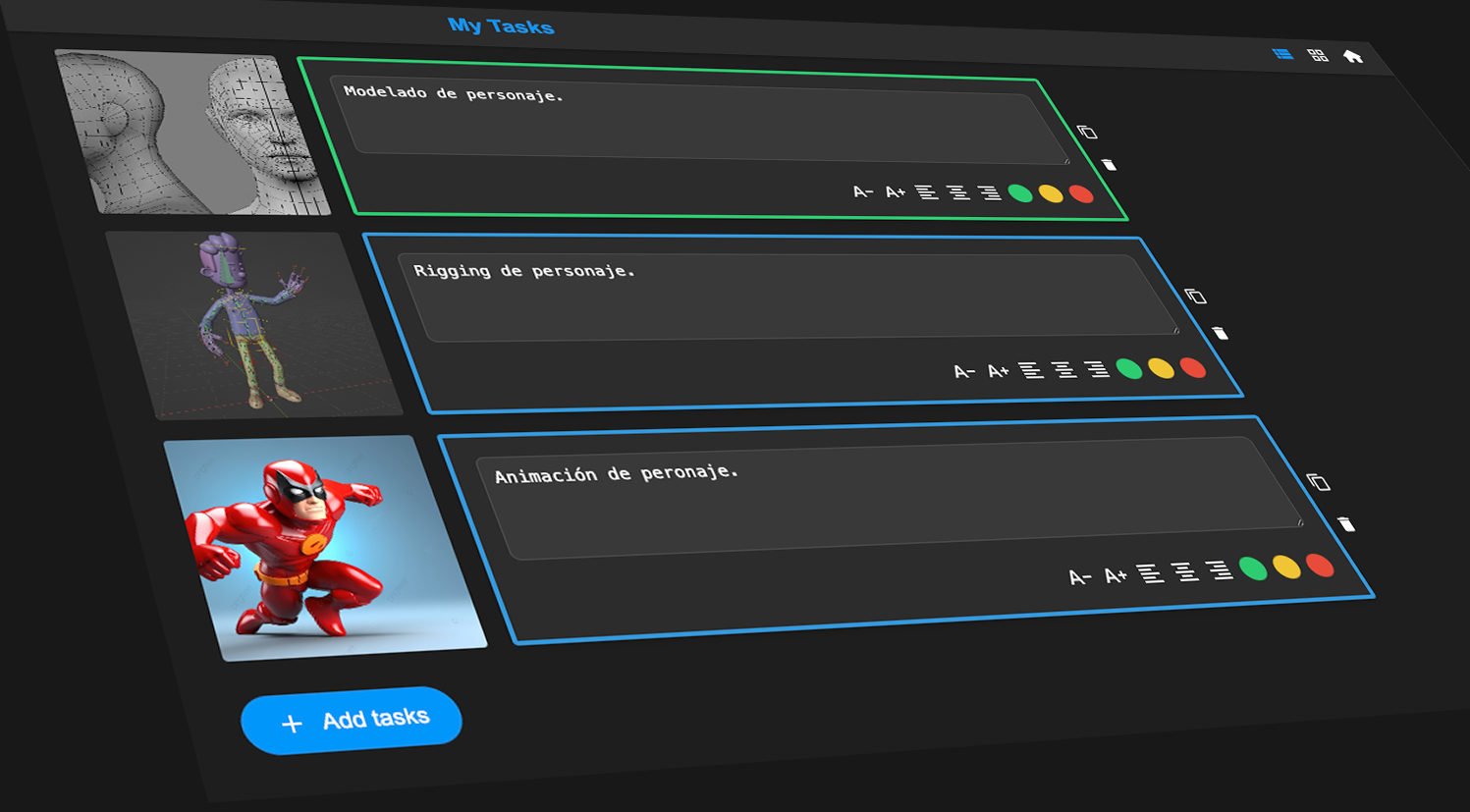Viewport: 1470px width, 812px height.
Task: Center align the 'Rigging de personaje' text
Action: tap(1063, 370)
